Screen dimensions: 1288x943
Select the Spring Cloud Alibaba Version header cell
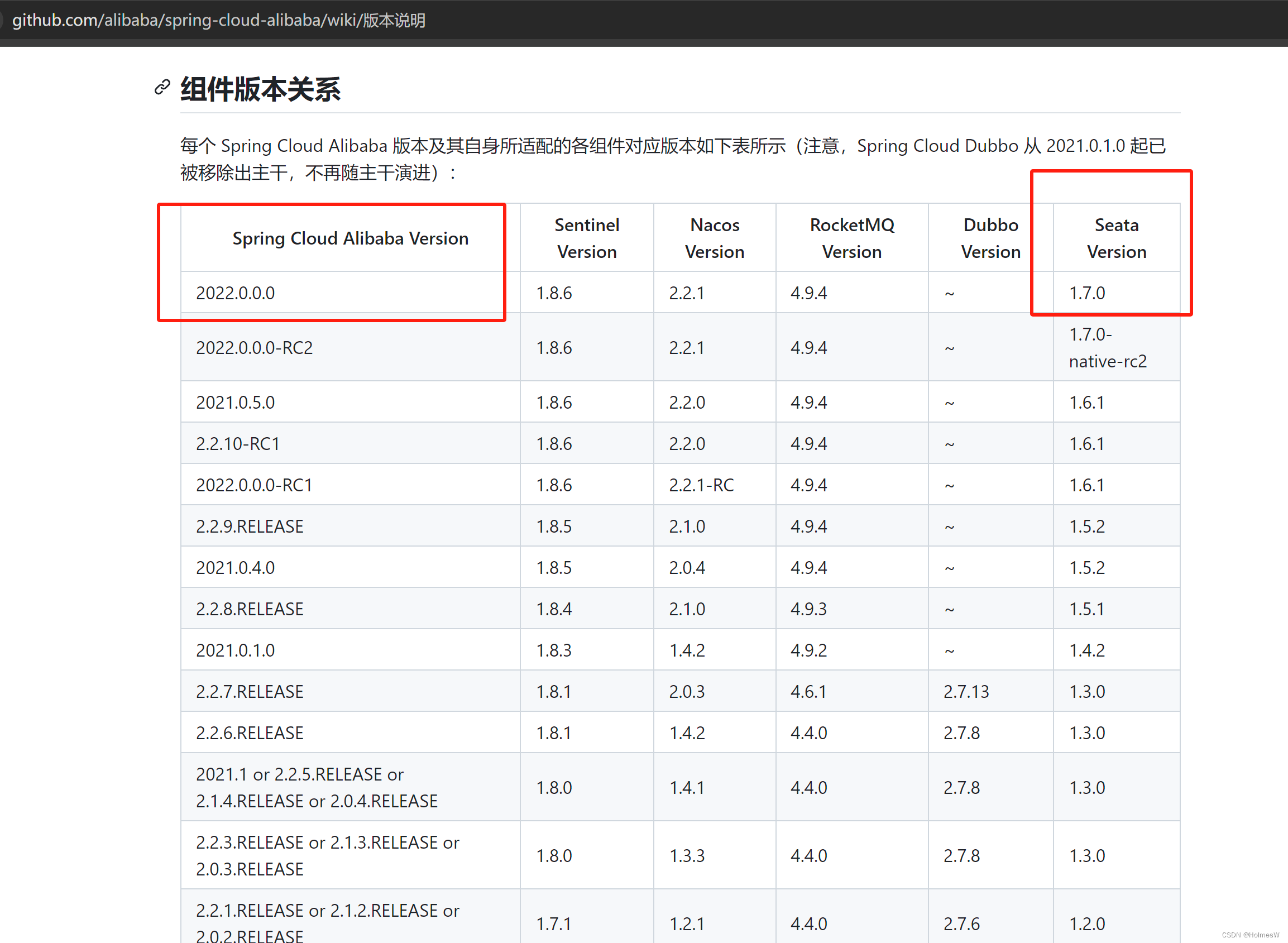(350, 238)
